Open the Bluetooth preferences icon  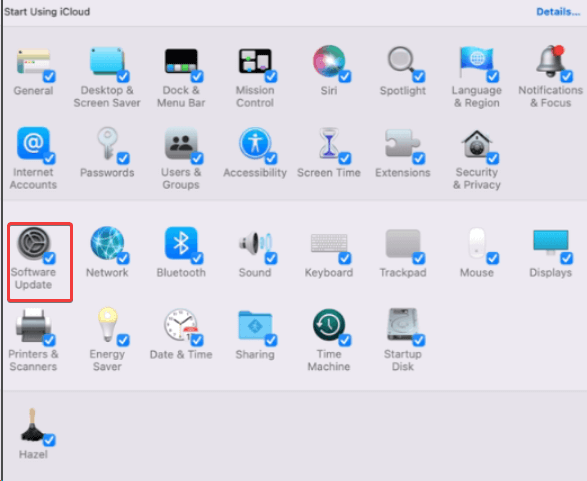click(181, 243)
